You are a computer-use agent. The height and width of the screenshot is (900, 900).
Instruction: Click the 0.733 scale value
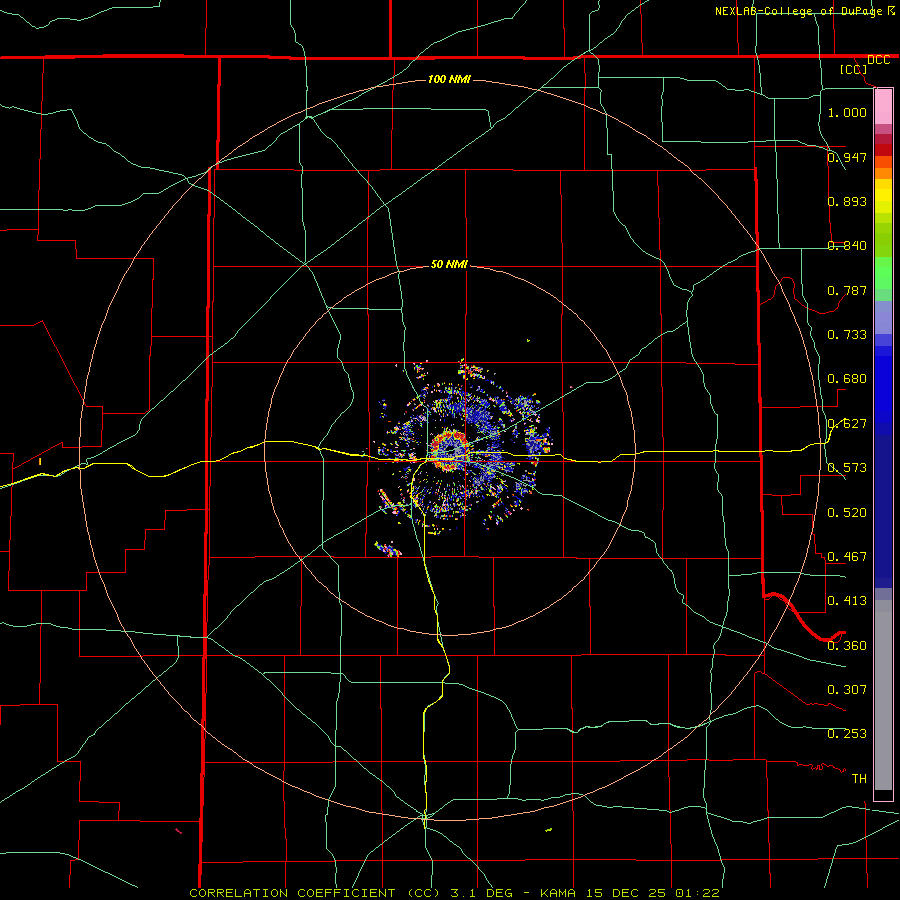click(847, 334)
